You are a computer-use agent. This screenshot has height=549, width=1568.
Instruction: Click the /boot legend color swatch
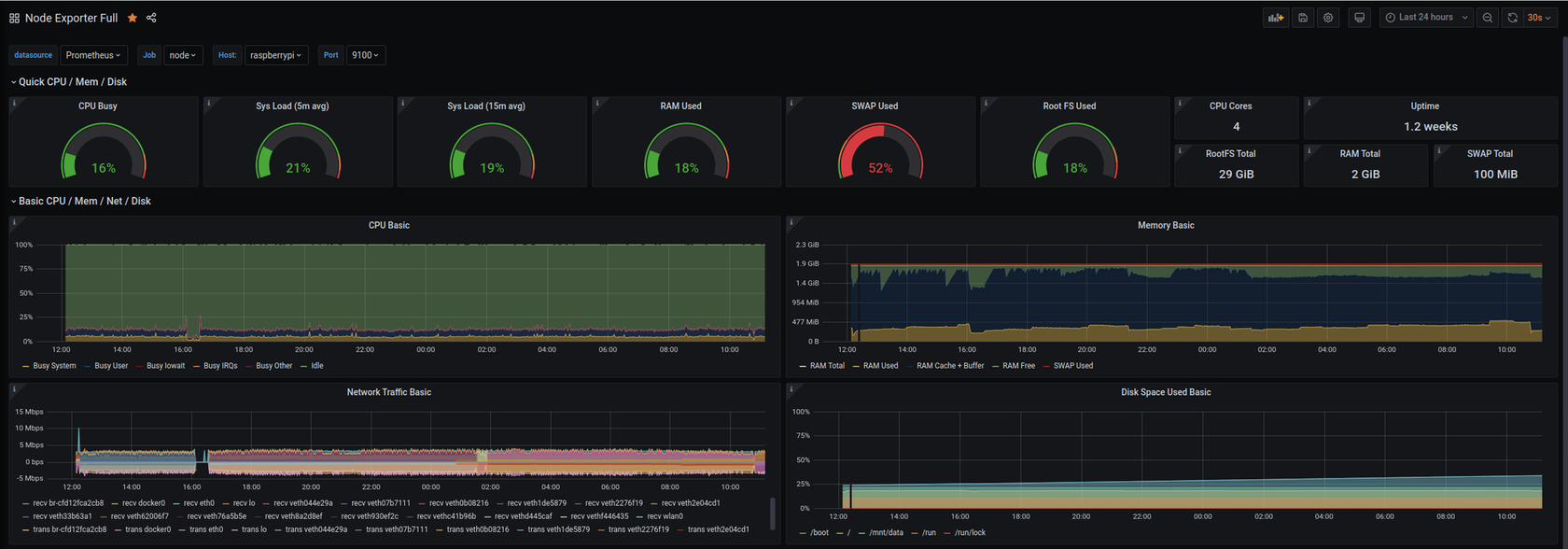point(804,533)
